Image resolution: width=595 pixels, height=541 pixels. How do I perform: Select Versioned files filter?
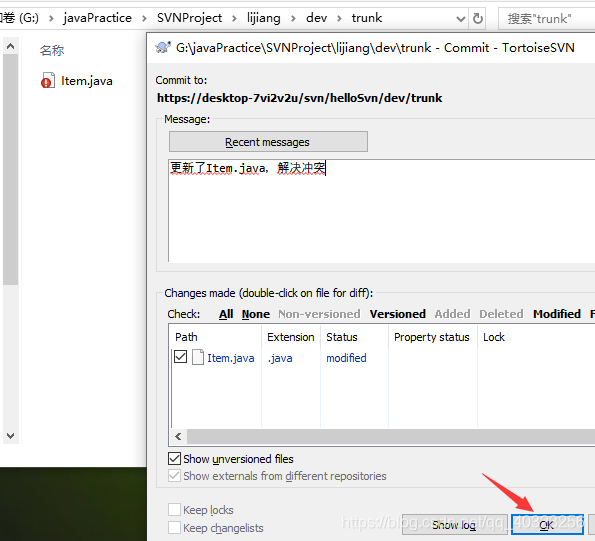(398, 314)
